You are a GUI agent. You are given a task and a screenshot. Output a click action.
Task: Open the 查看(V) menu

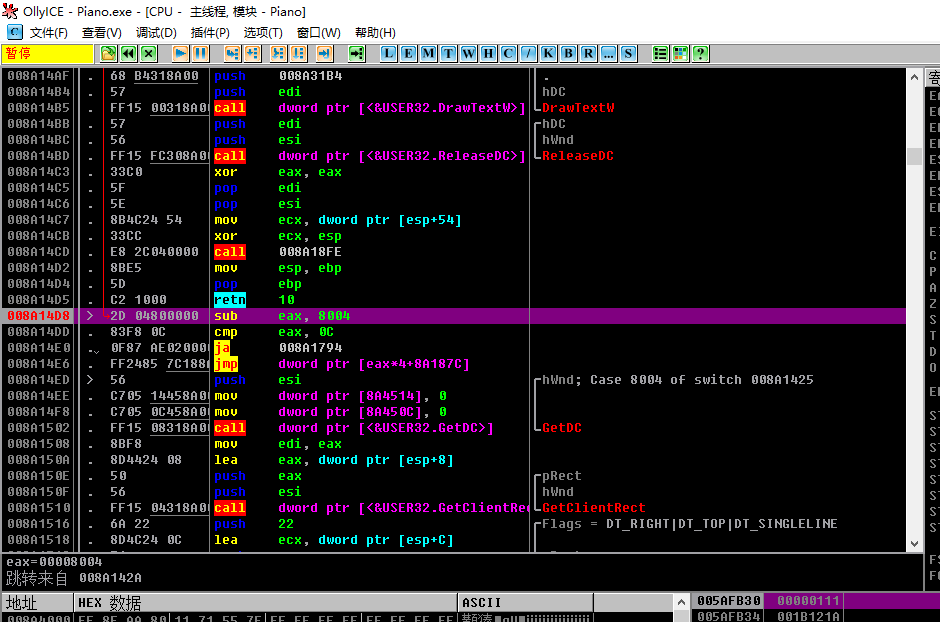pos(101,32)
